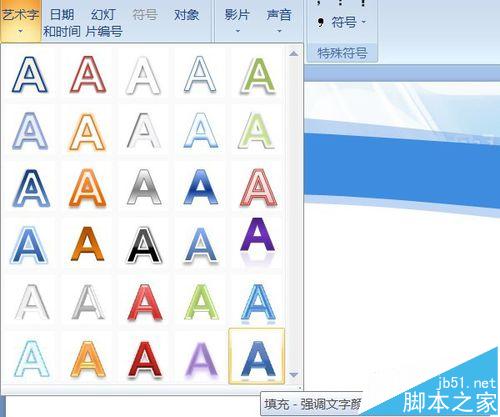Choose orange bevel outline WordArt, third row

[88, 188]
